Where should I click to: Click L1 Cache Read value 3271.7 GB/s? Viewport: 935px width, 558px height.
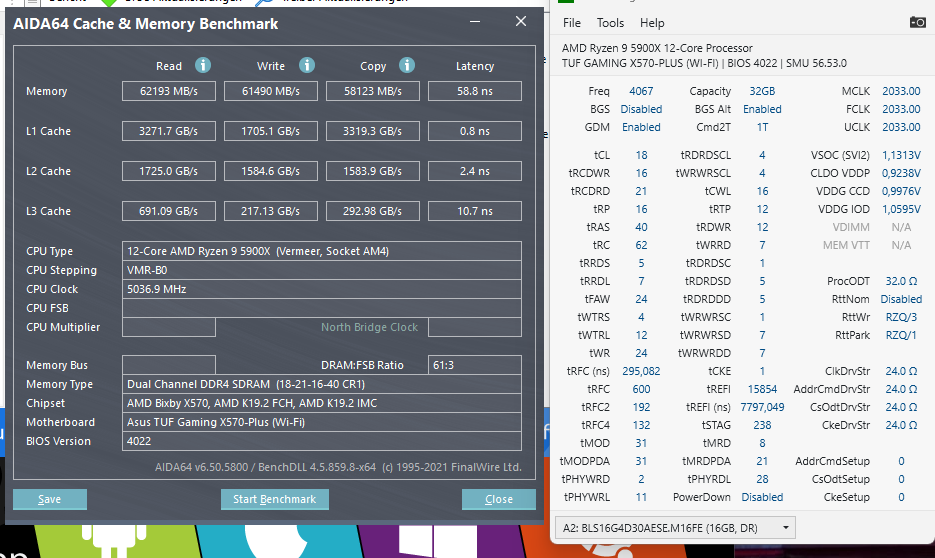pos(169,131)
